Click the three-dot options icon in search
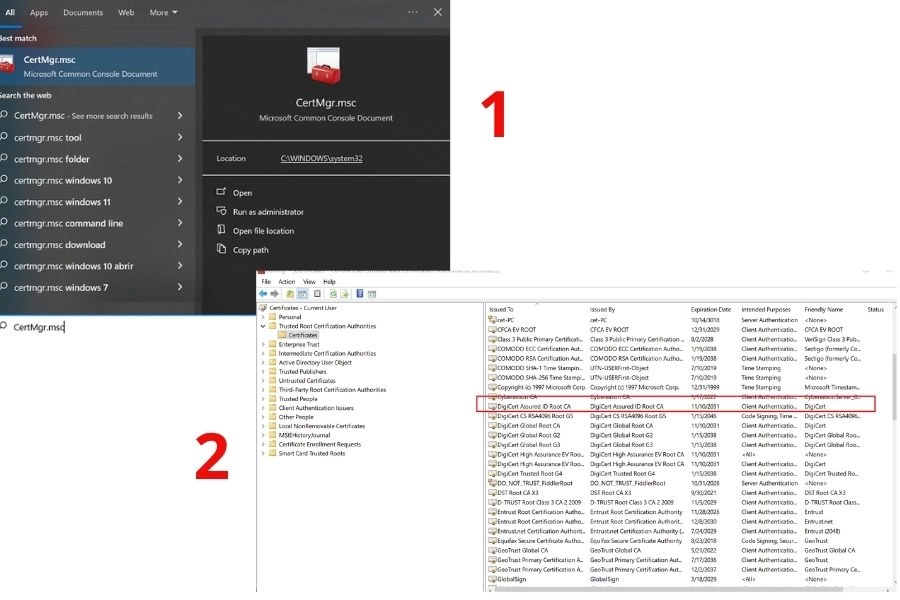The image size is (900, 600). [413, 12]
